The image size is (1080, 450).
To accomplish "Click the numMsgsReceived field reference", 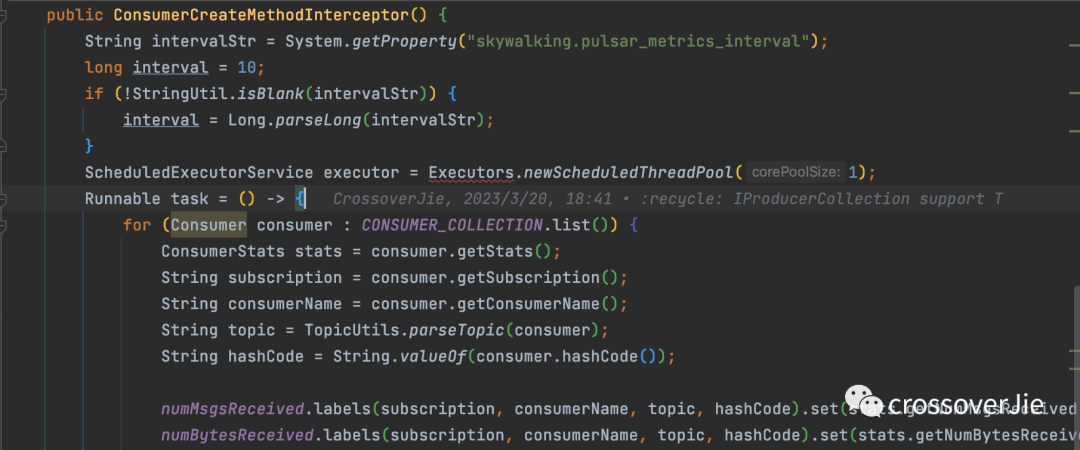I will (x=233, y=409).
